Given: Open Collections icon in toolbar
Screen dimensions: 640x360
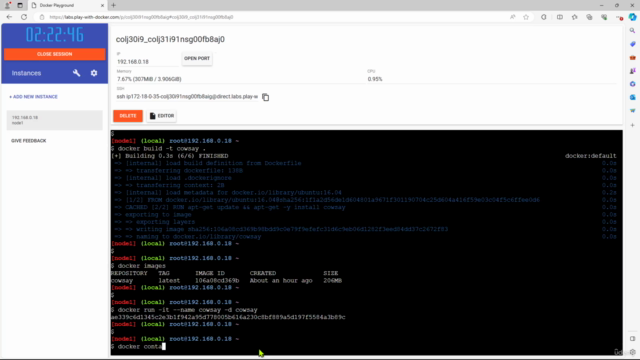Looking at the screenshot, I should (x=589, y=17).
